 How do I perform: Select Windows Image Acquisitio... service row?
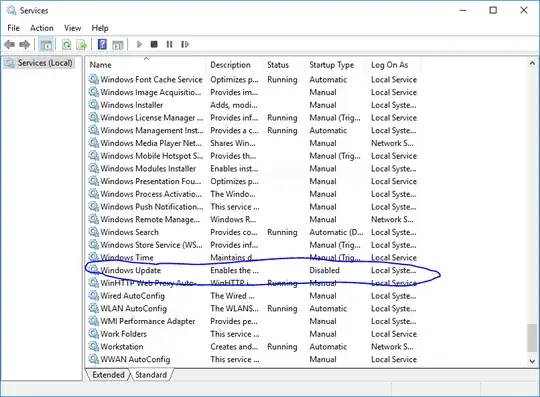[253, 92]
